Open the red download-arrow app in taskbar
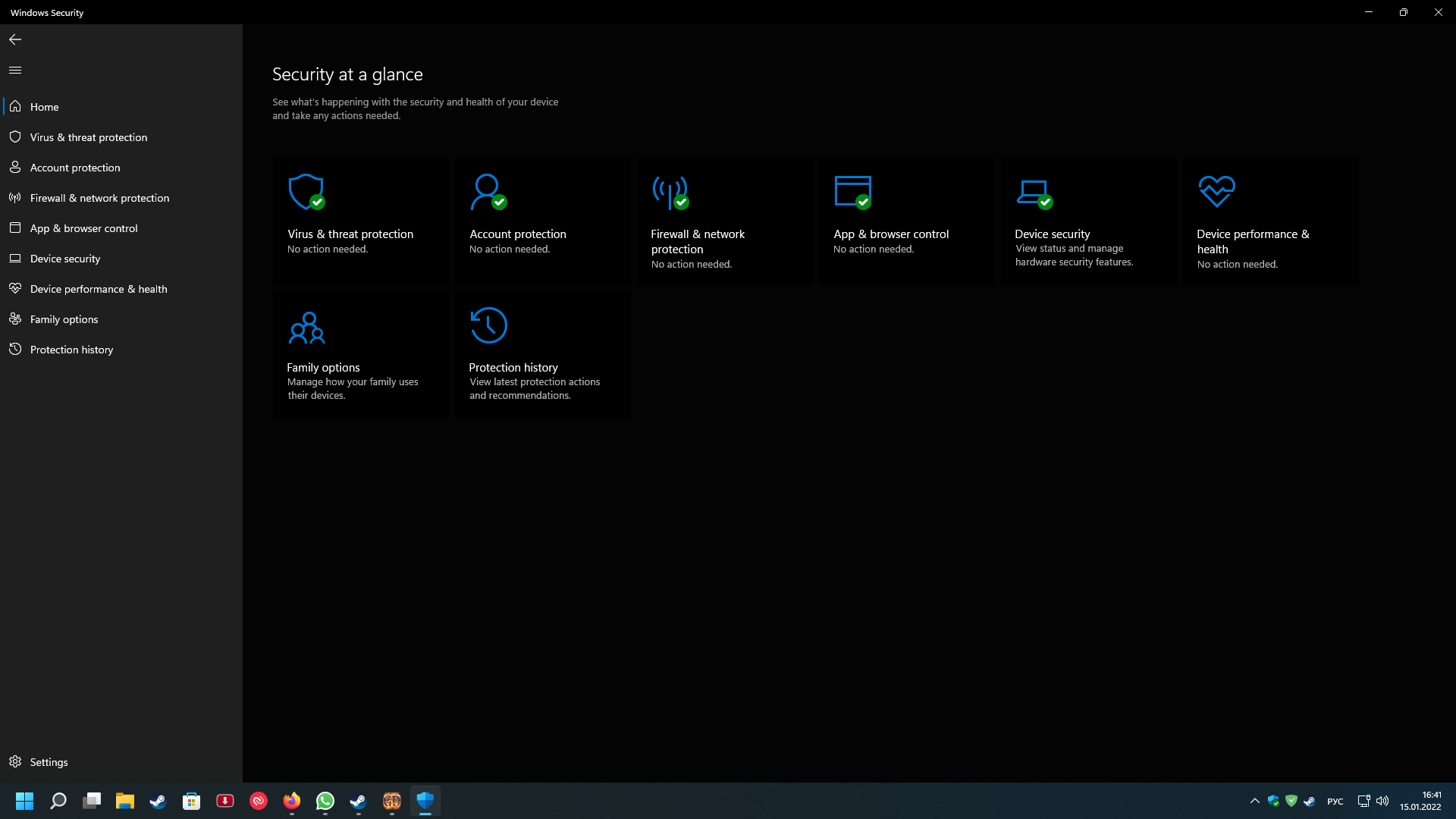 (225, 801)
